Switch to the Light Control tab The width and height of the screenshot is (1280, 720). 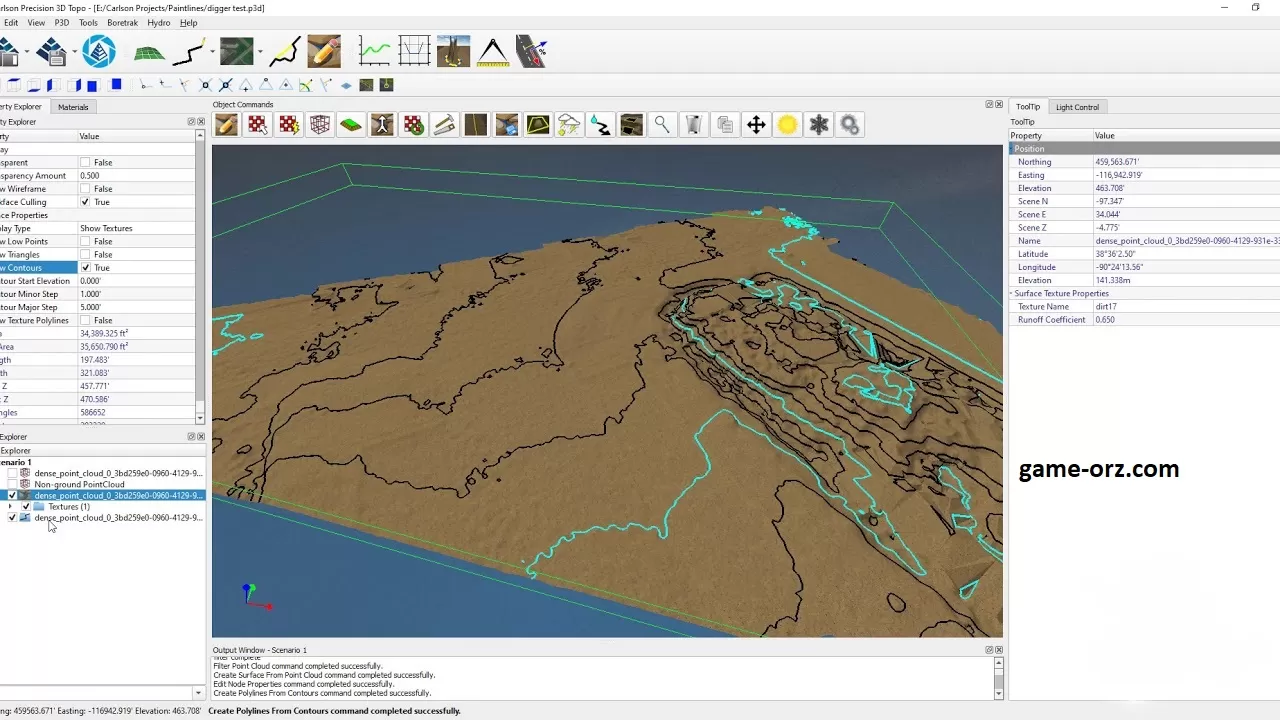click(x=1077, y=107)
